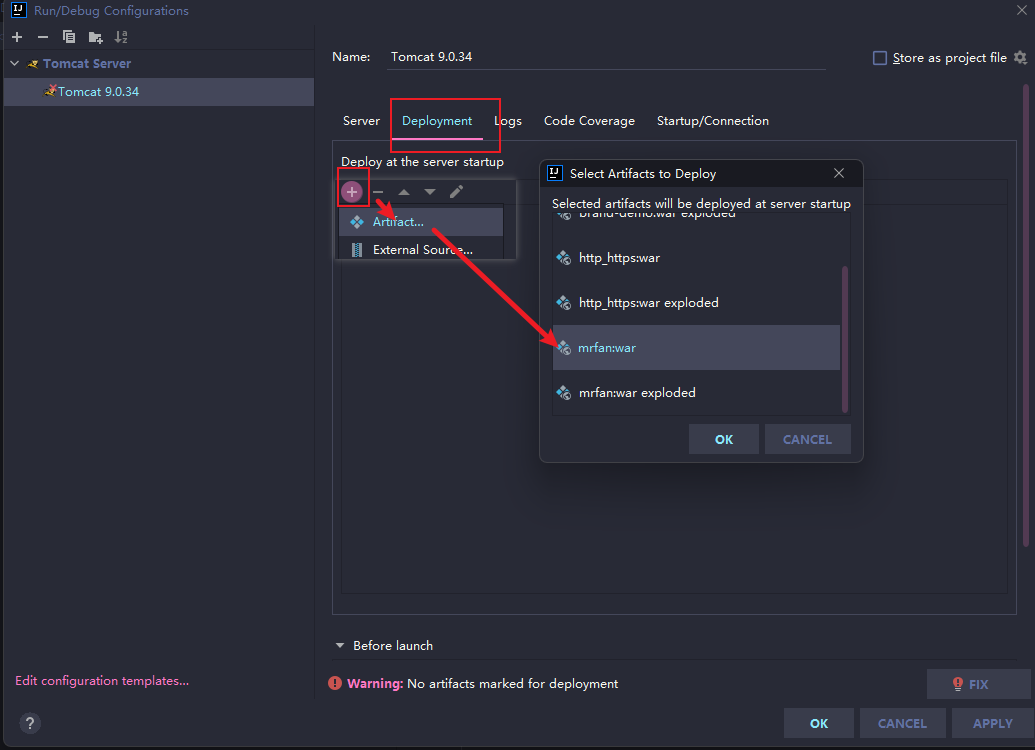Select Tomcat Server group in tree
The width and height of the screenshot is (1035, 750).
[86, 63]
